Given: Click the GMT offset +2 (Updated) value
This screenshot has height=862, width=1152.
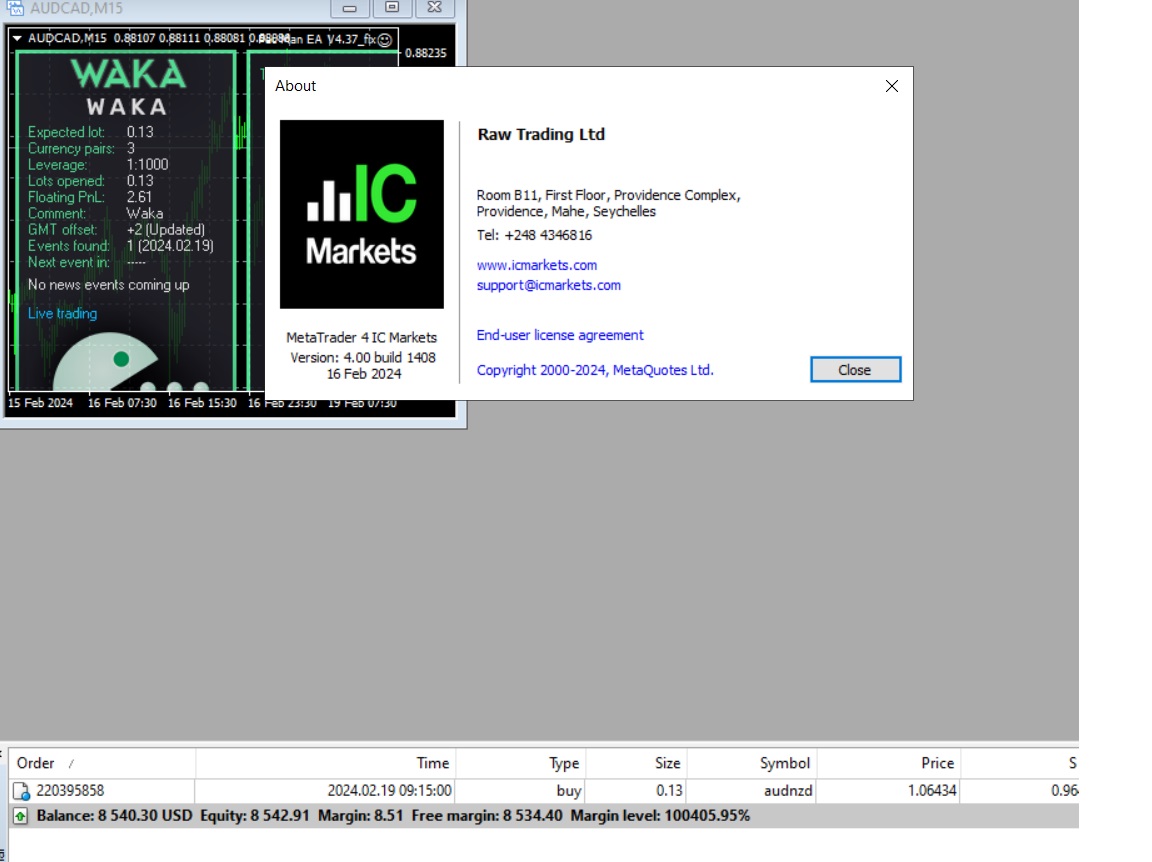Looking at the screenshot, I should pyautogui.click(x=165, y=229).
